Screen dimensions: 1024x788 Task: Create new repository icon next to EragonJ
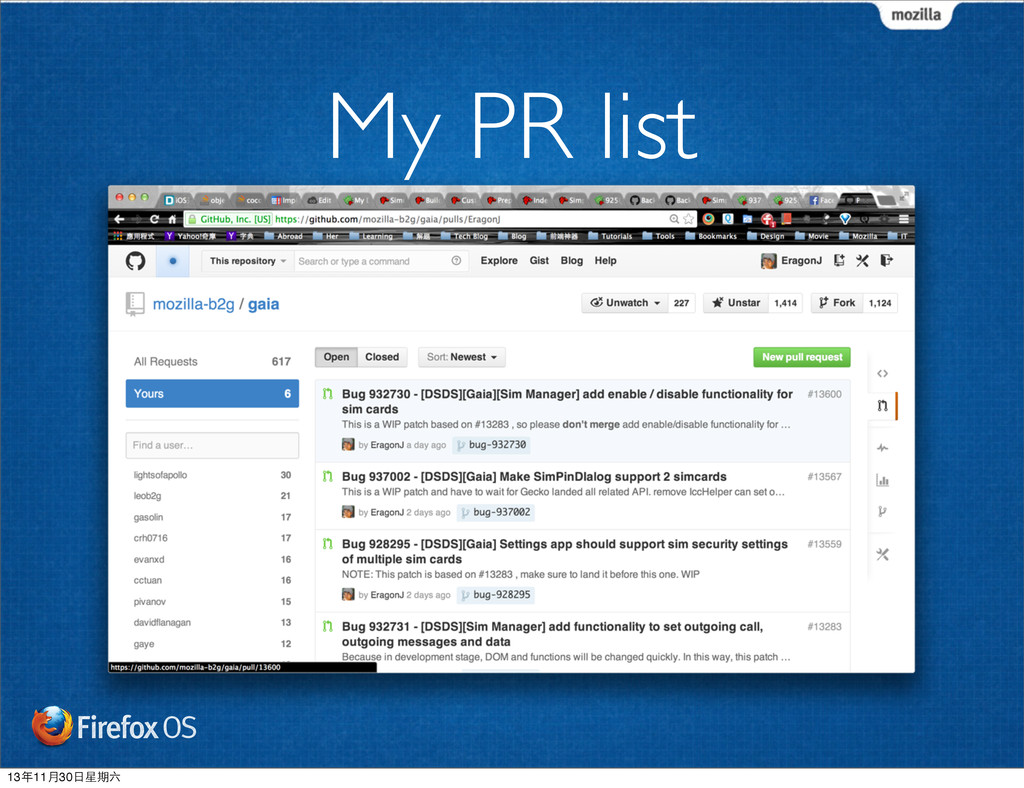point(839,260)
